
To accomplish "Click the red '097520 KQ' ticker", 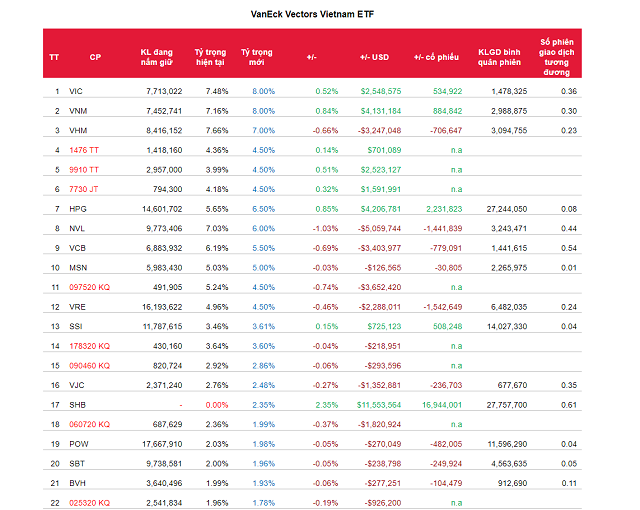I will point(89,287).
